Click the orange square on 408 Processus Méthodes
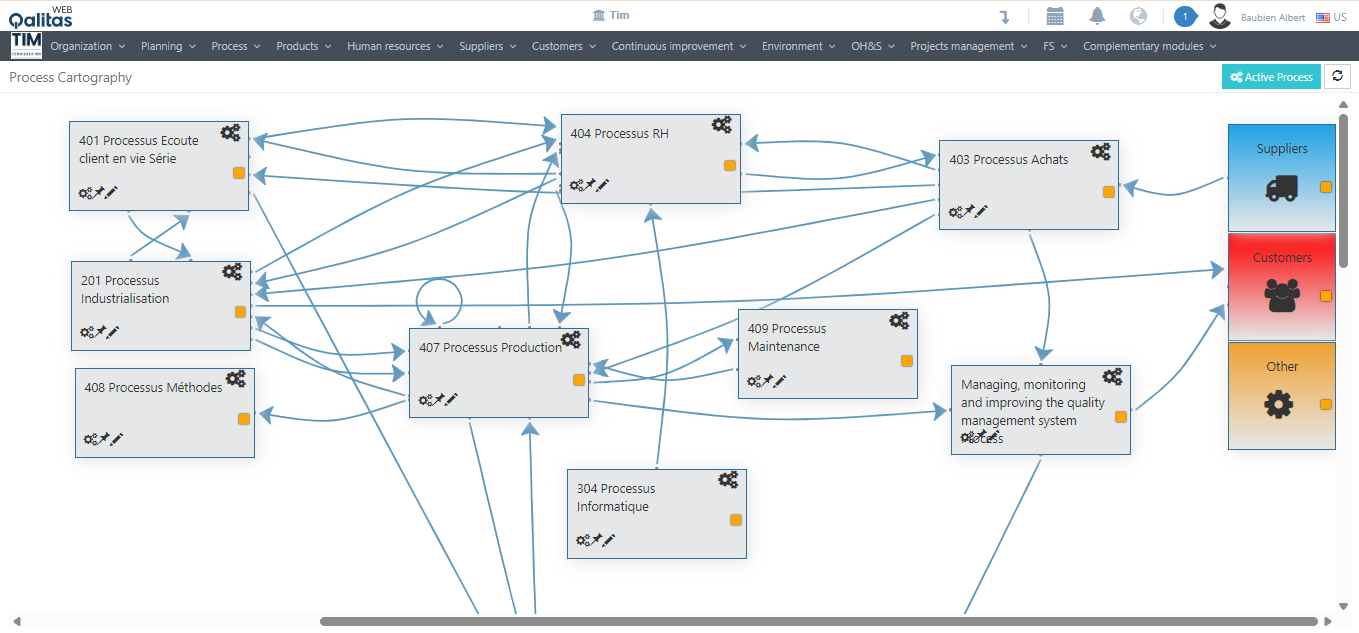Screen dimensions: 1359x633 tap(245, 418)
